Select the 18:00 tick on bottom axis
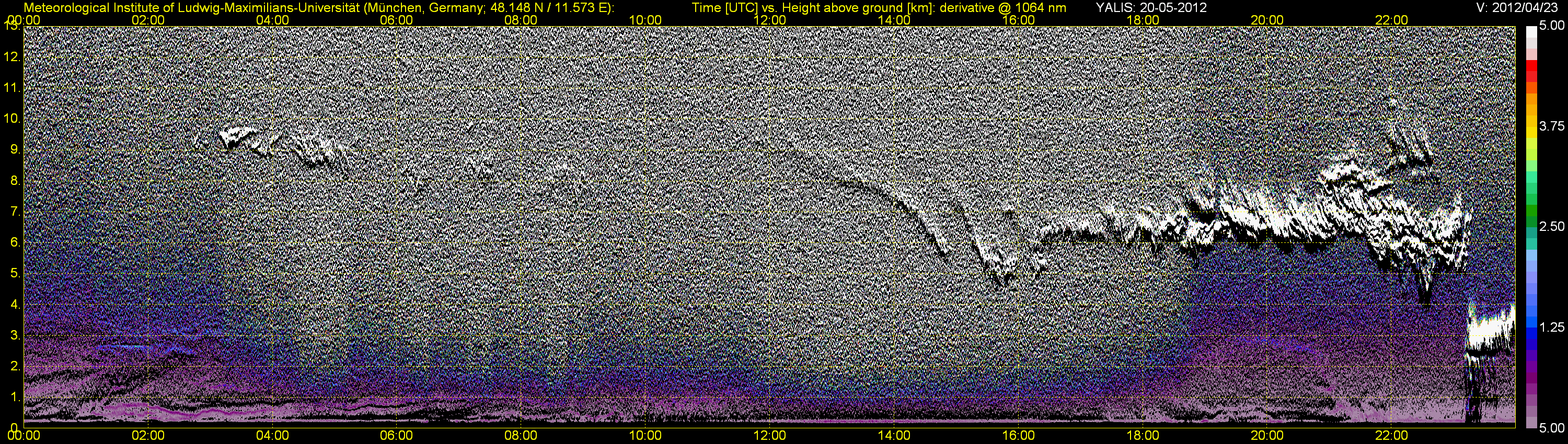The image size is (1568, 444). [x=1143, y=436]
